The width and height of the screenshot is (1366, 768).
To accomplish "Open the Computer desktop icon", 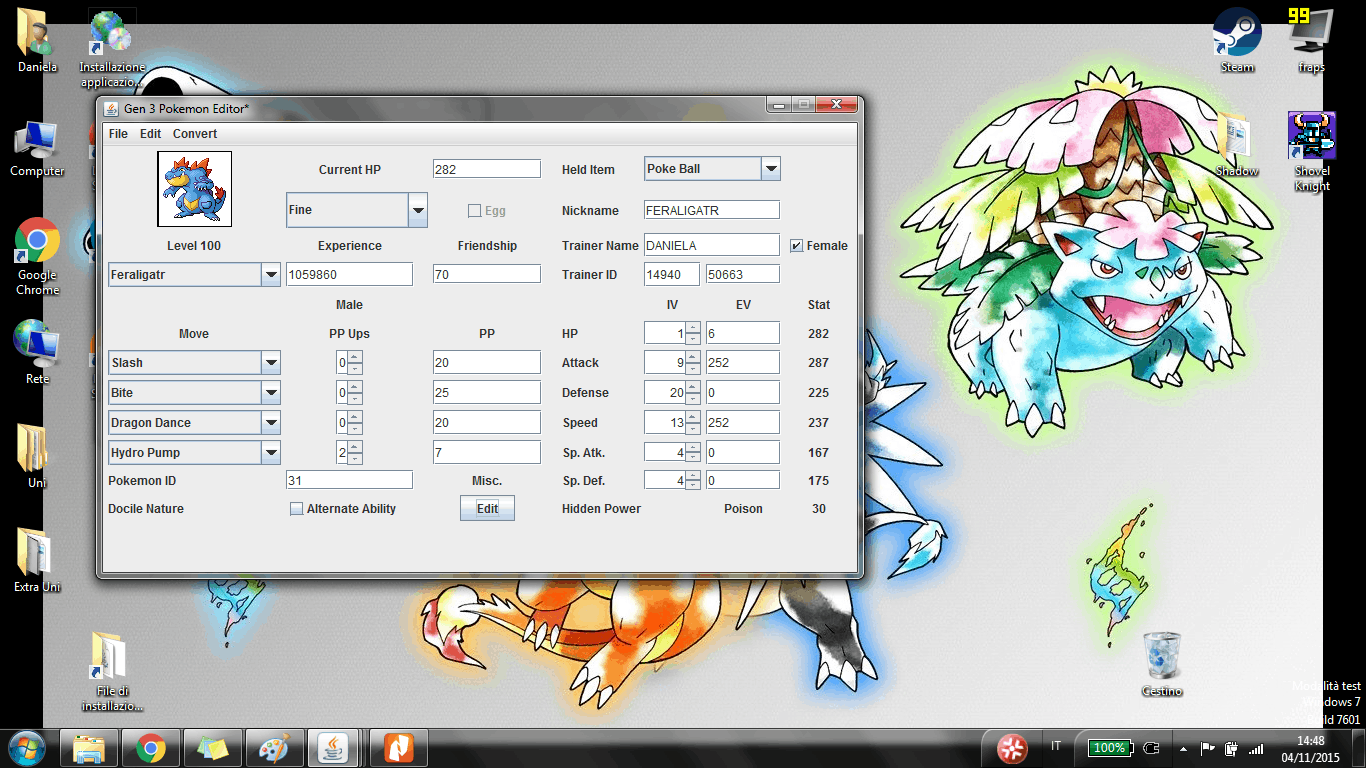I will click(x=38, y=148).
